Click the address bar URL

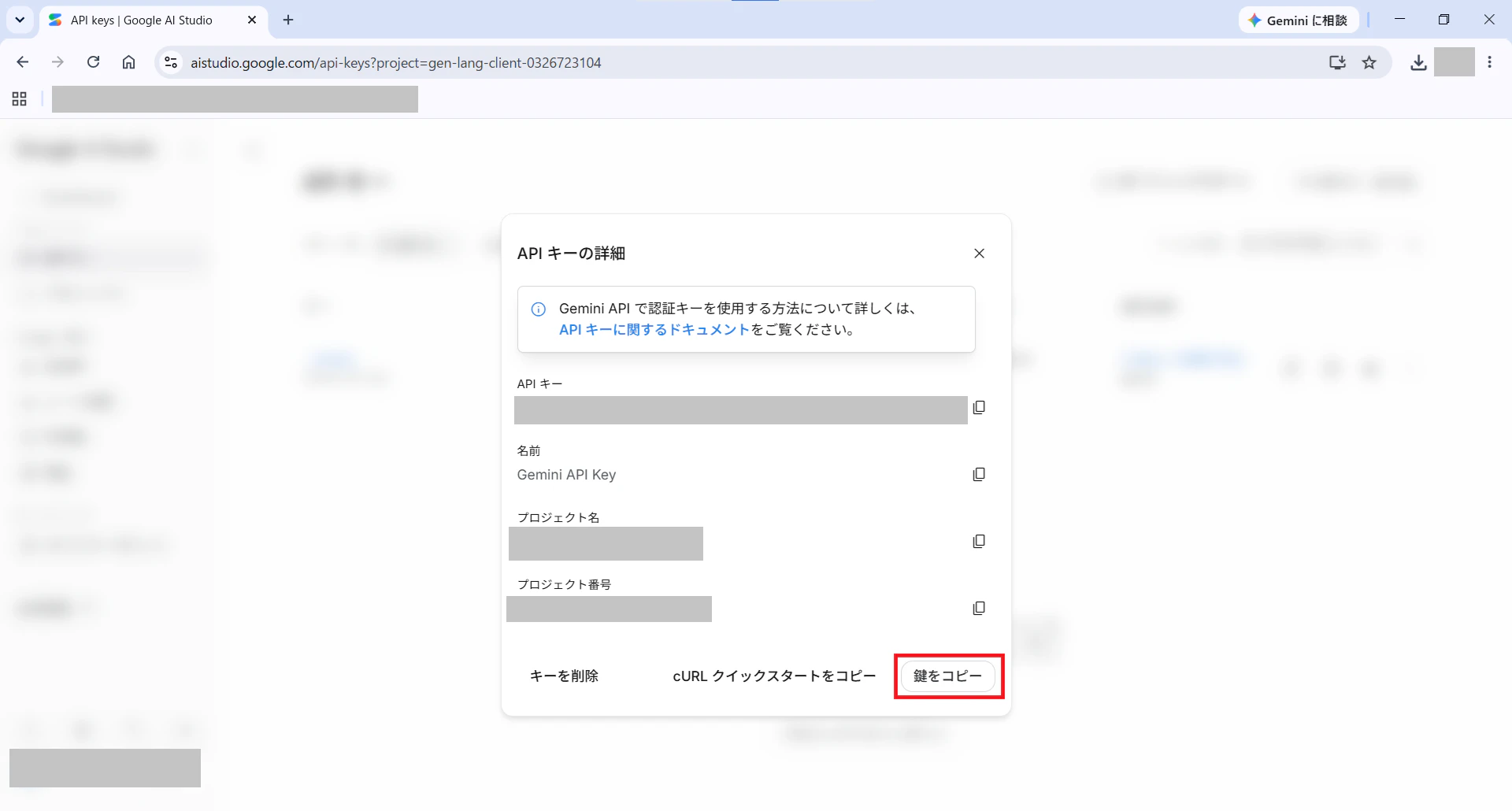(x=396, y=62)
